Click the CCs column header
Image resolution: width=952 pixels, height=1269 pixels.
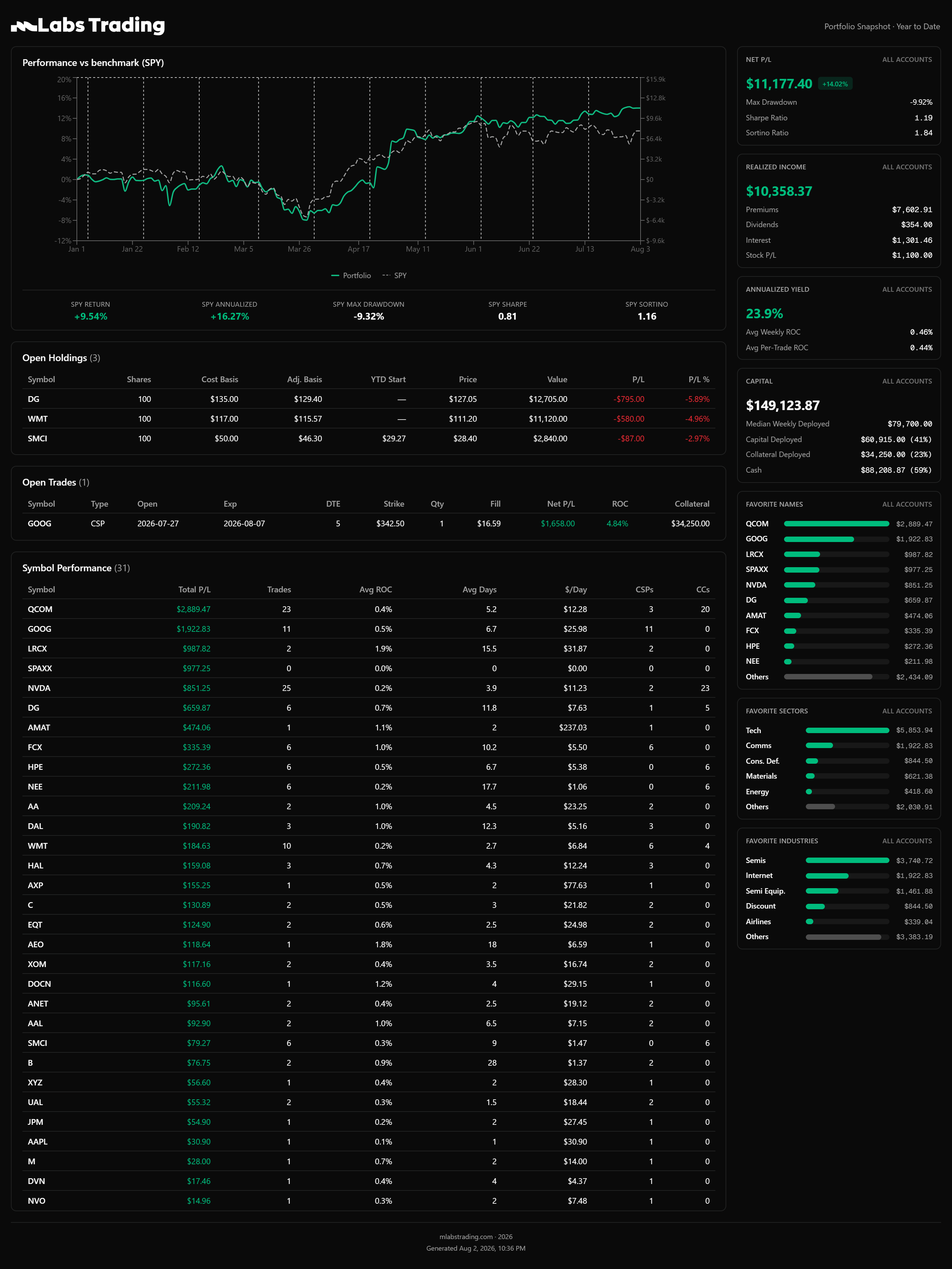click(x=703, y=589)
